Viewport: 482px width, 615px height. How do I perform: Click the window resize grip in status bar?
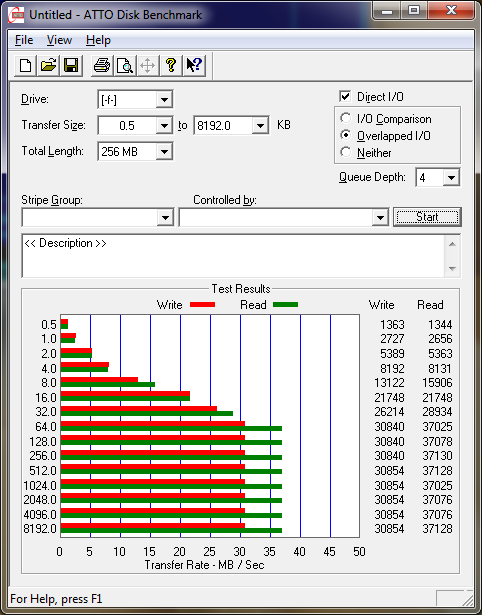point(467,599)
